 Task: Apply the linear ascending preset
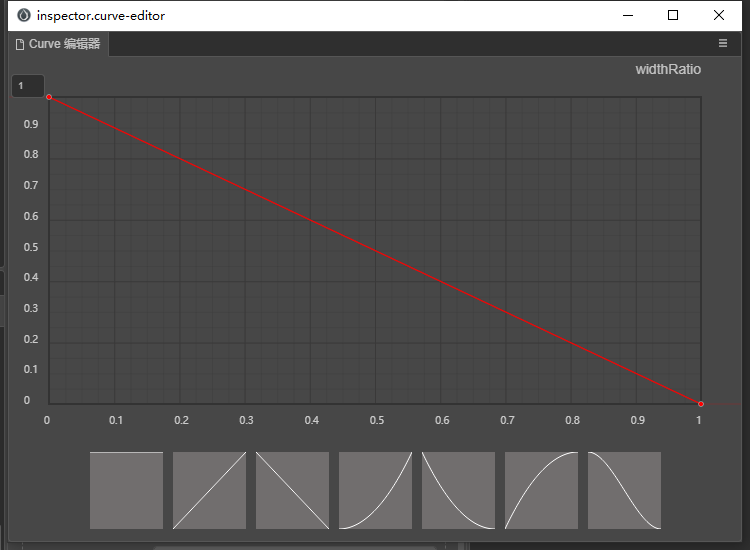click(210, 490)
